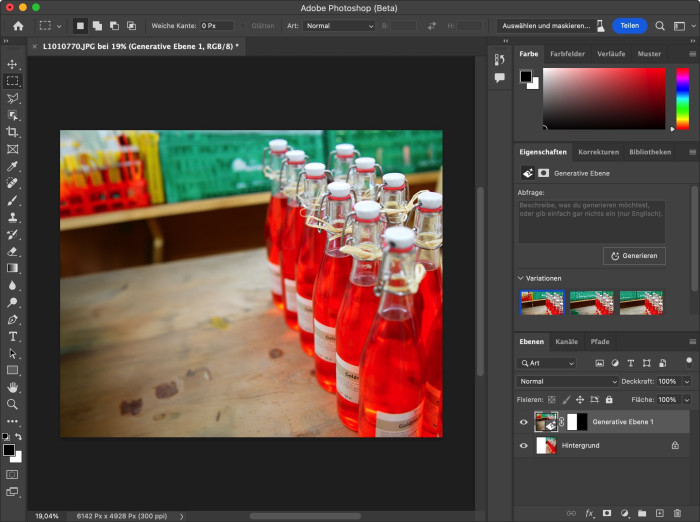The height and width of the screenshot is (522, 700).
Task: Hide the Generative Ebene 1 layer
Action: click(x=524, y=422)
